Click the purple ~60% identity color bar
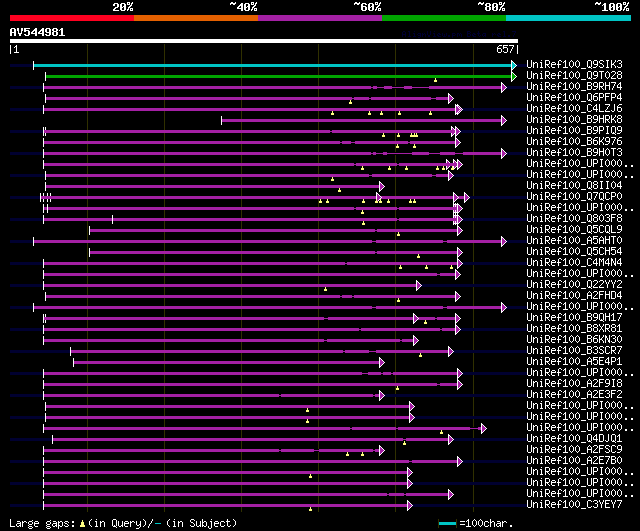This screenshot has height=531, width=640. (320, 18)
